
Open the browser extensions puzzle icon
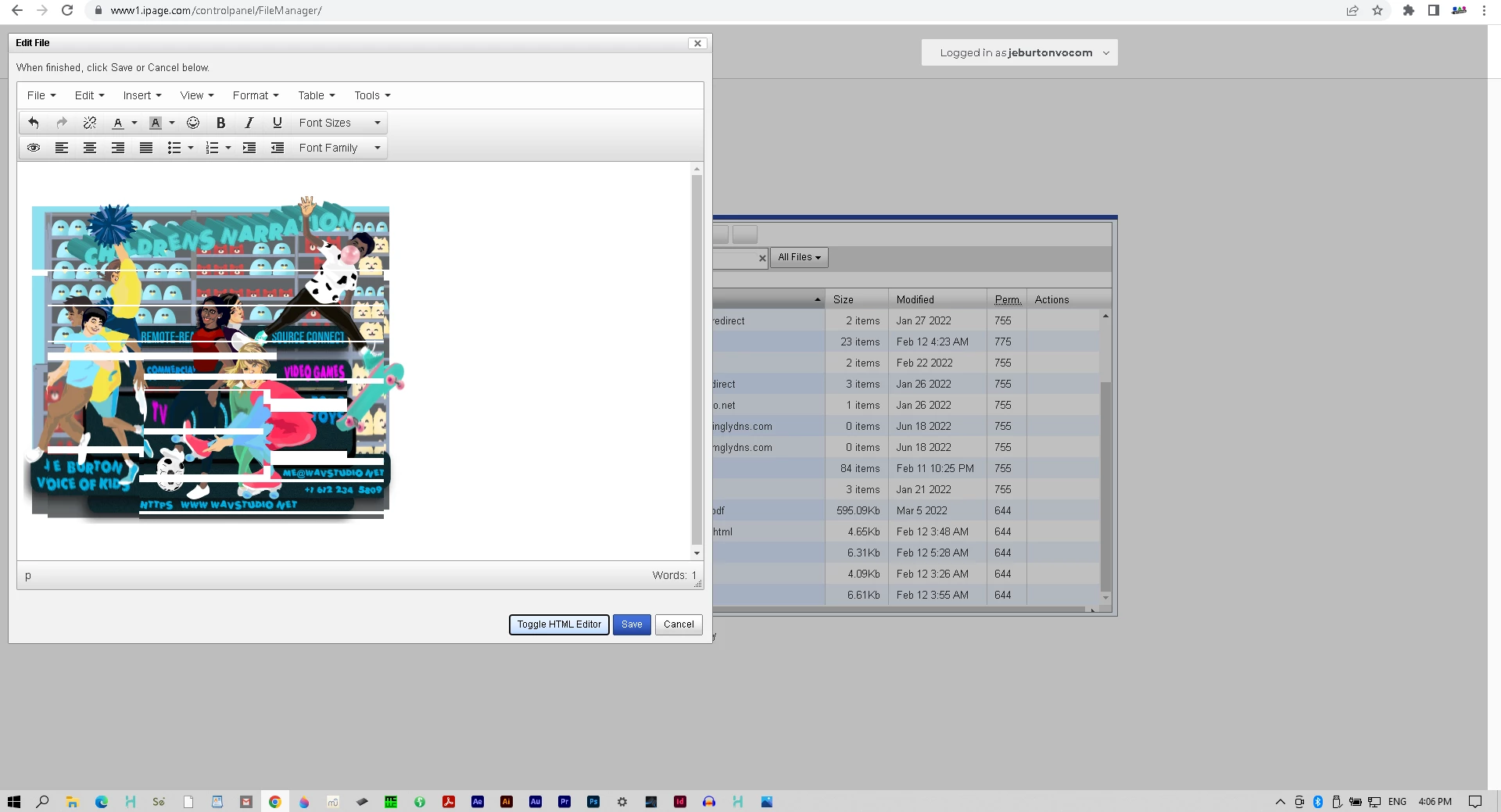tap(1408, 10)
